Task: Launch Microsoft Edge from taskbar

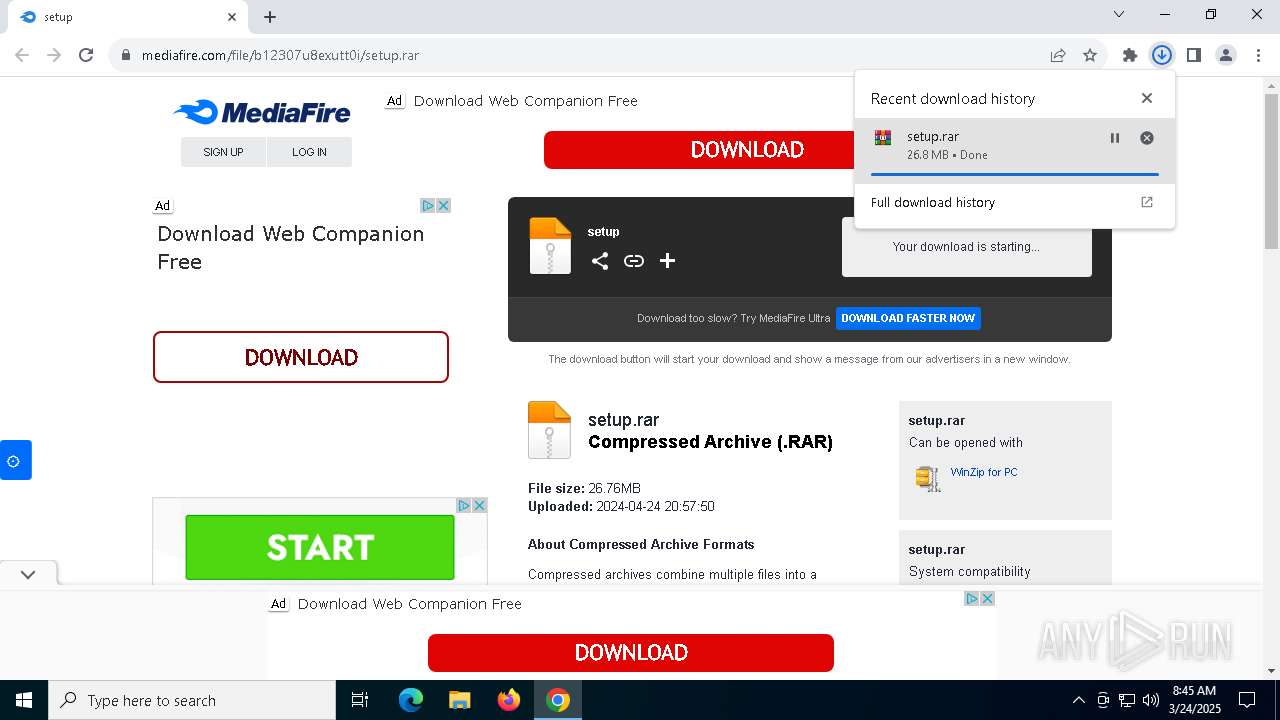Action: [x=411, y=700]
